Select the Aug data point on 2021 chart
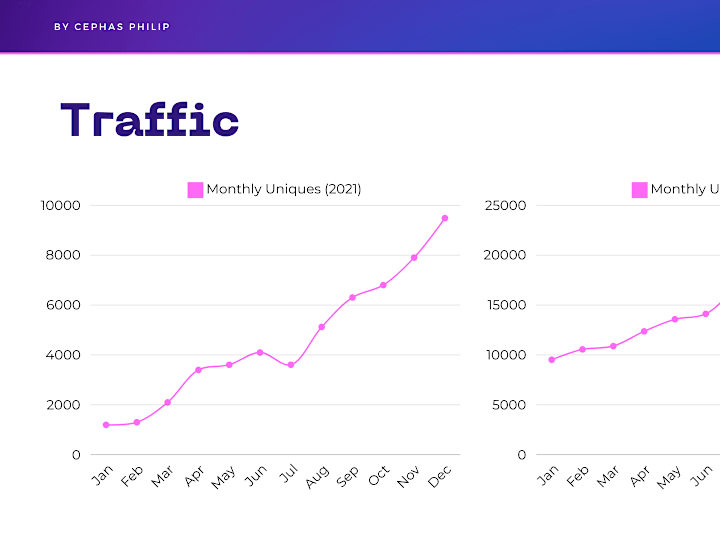The image size is (720, 540). pyautogui.click(x=321, y=327)
